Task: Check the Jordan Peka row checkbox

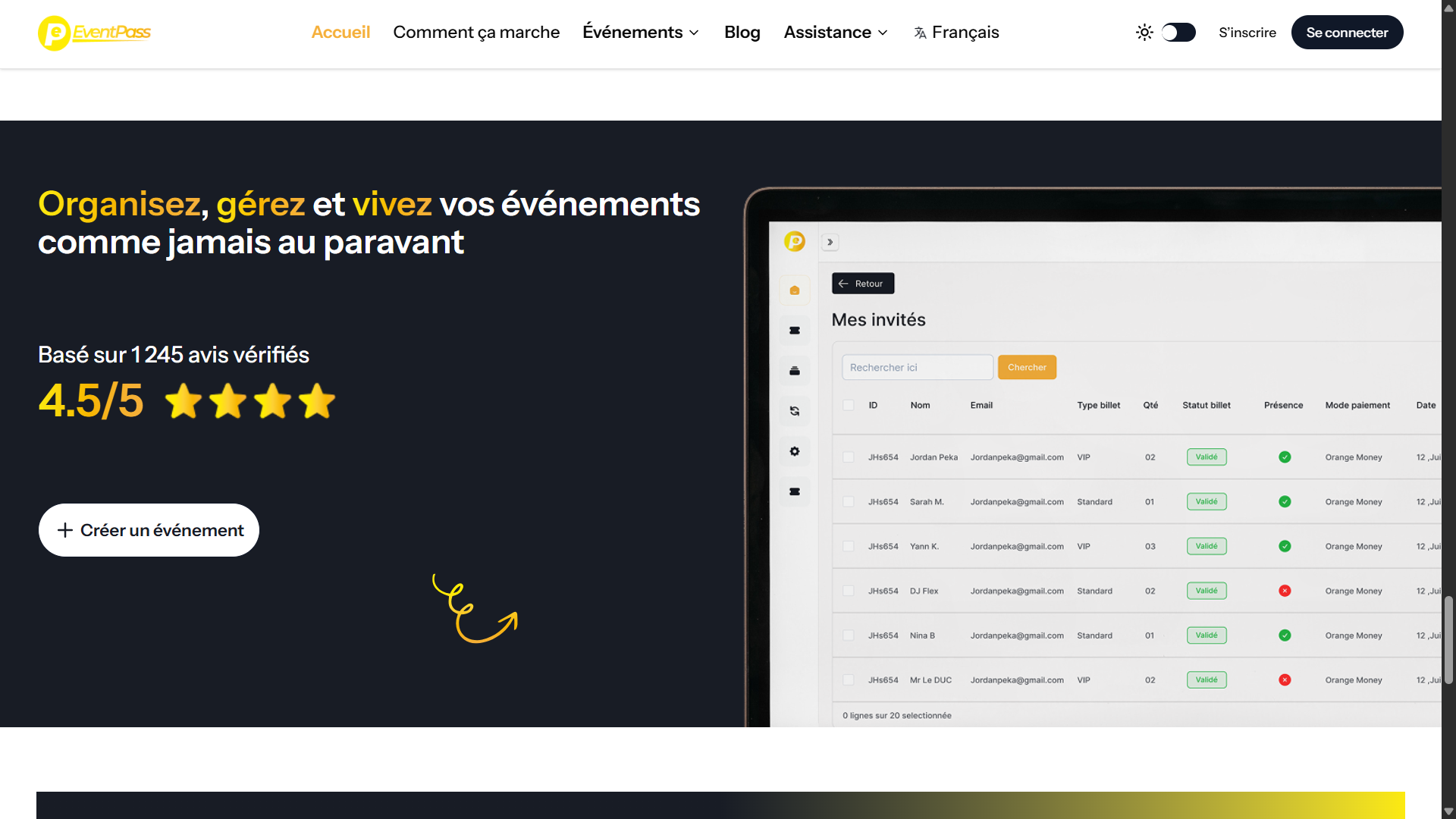Action: pos(849,457)
